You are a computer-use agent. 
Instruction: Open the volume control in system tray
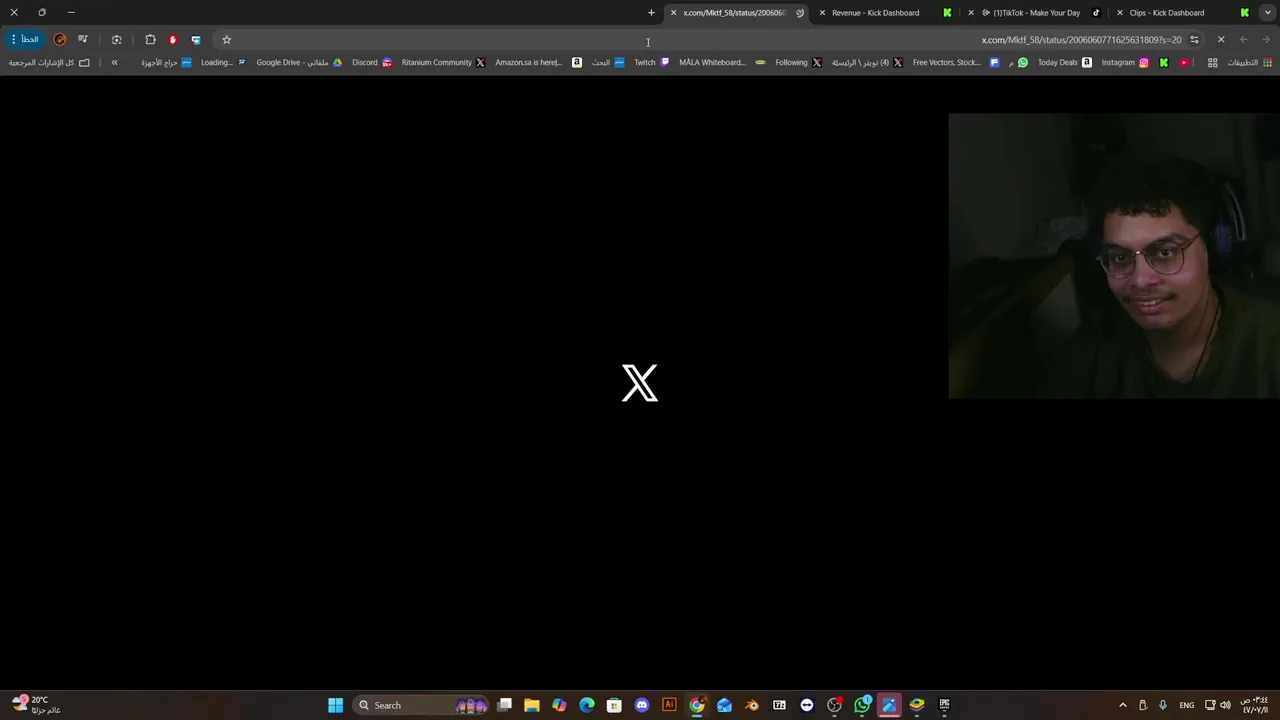1225,705
